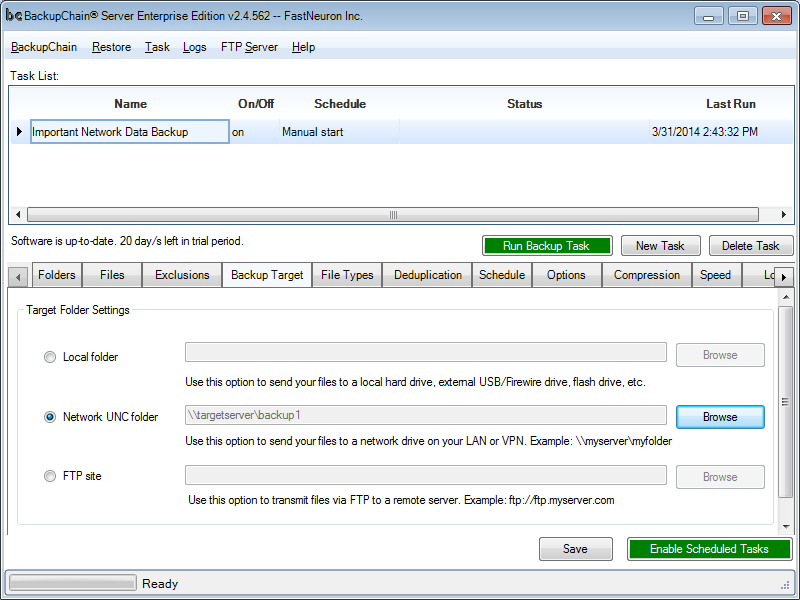Screen dimensions: 800x600
Task: Click the Name column header
Action: pyautogui.click(x=130, y=104)
